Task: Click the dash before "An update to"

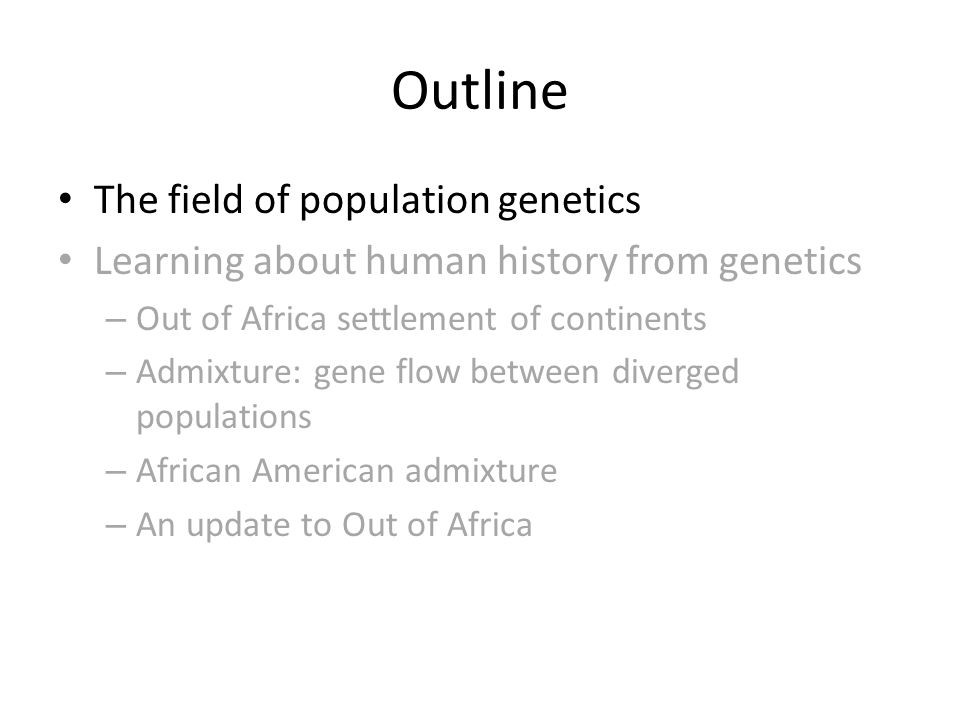Action: (116, 525)
